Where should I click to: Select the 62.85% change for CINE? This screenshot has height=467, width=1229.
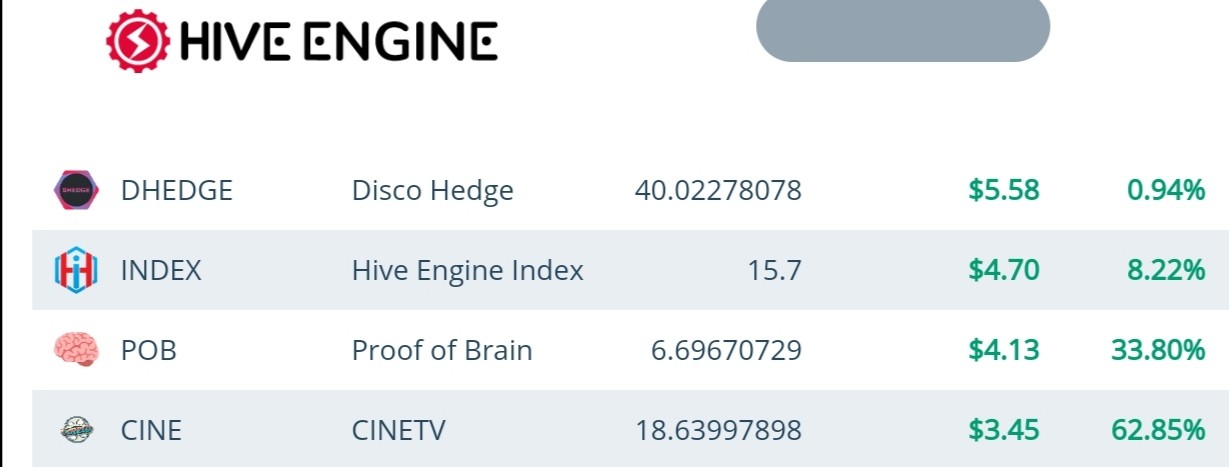click(x=1158, y=430)
